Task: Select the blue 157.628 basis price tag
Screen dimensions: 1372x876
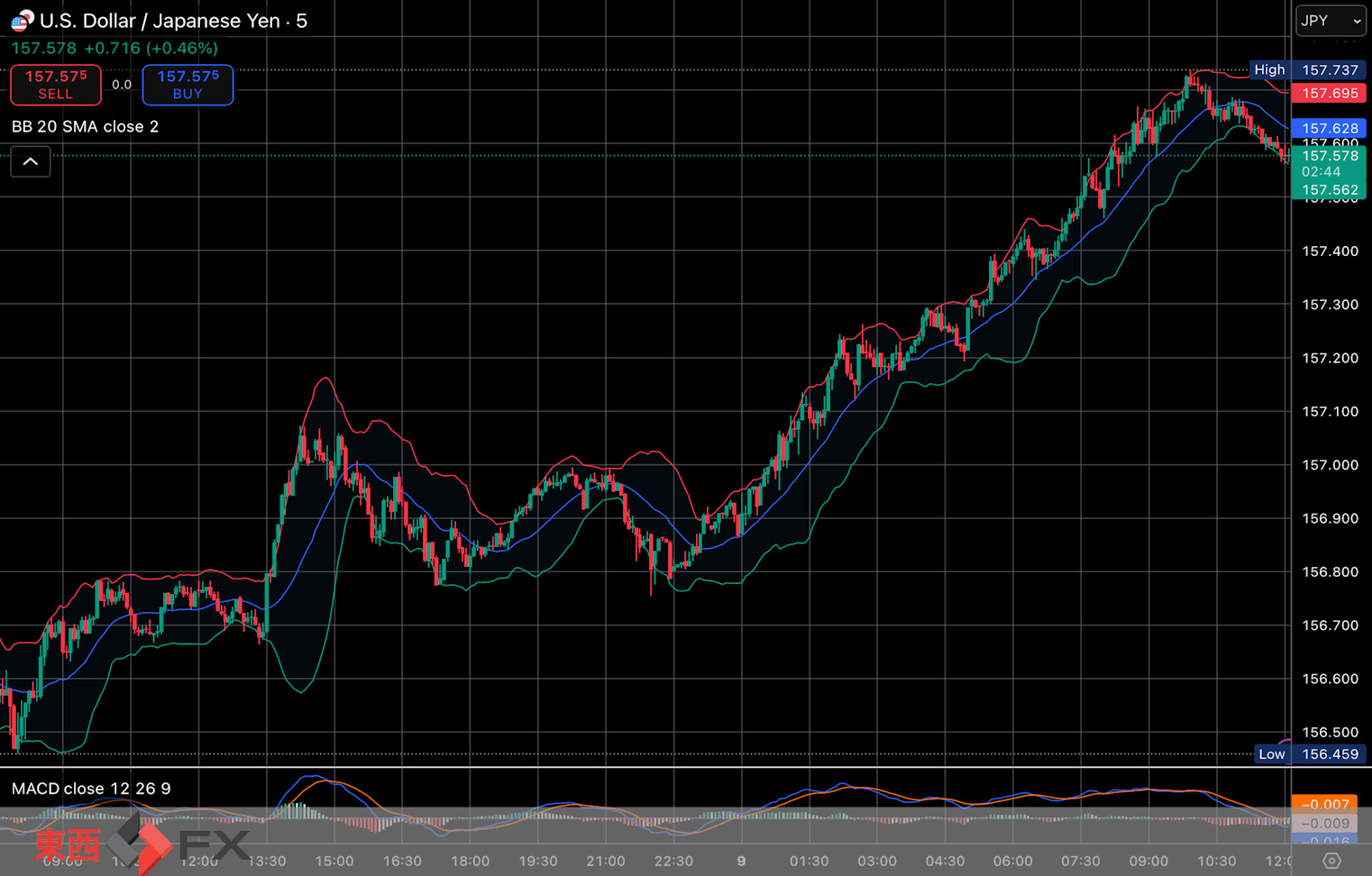Action: tap(1329, 128)
